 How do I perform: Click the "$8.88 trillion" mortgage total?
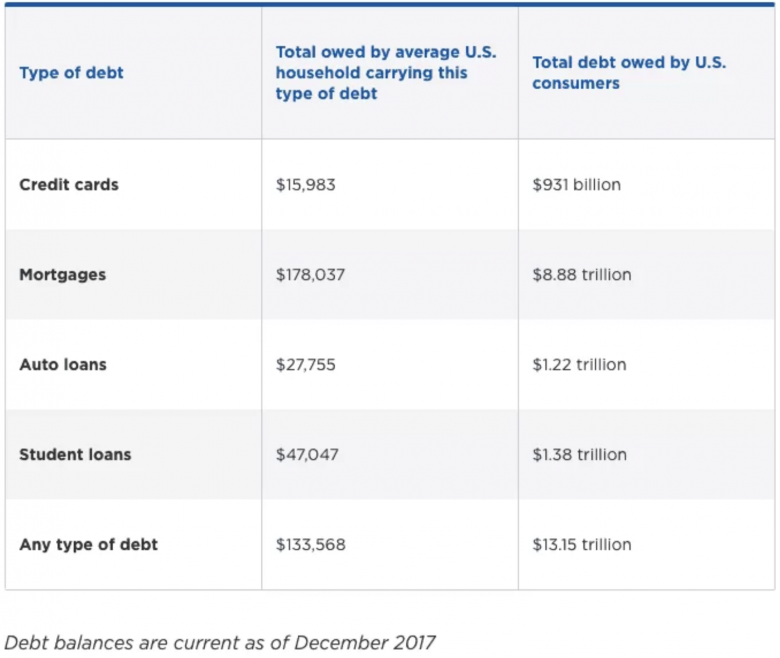582,275
